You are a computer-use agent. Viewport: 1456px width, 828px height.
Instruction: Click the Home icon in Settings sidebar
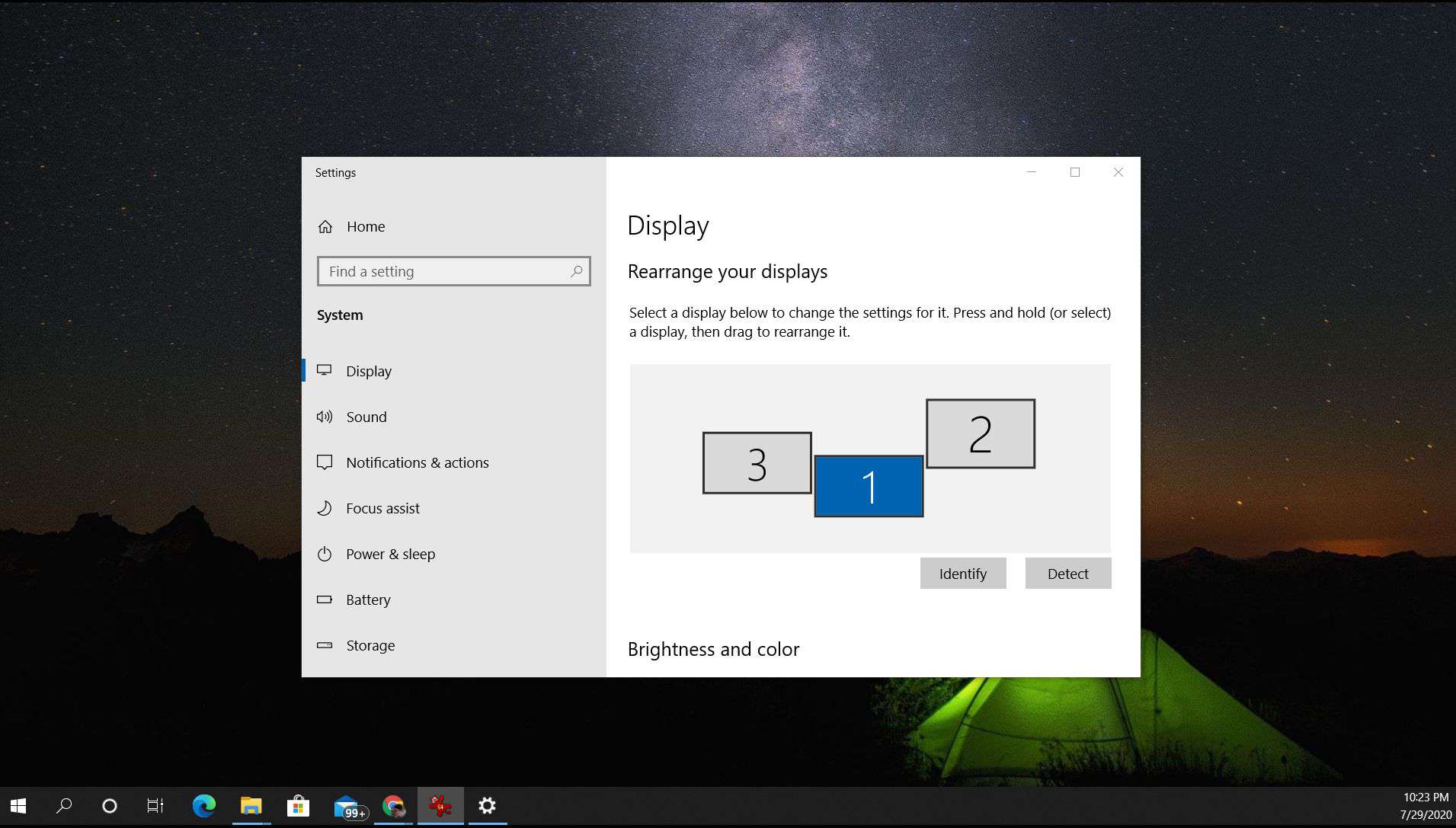tap(325, 226)
